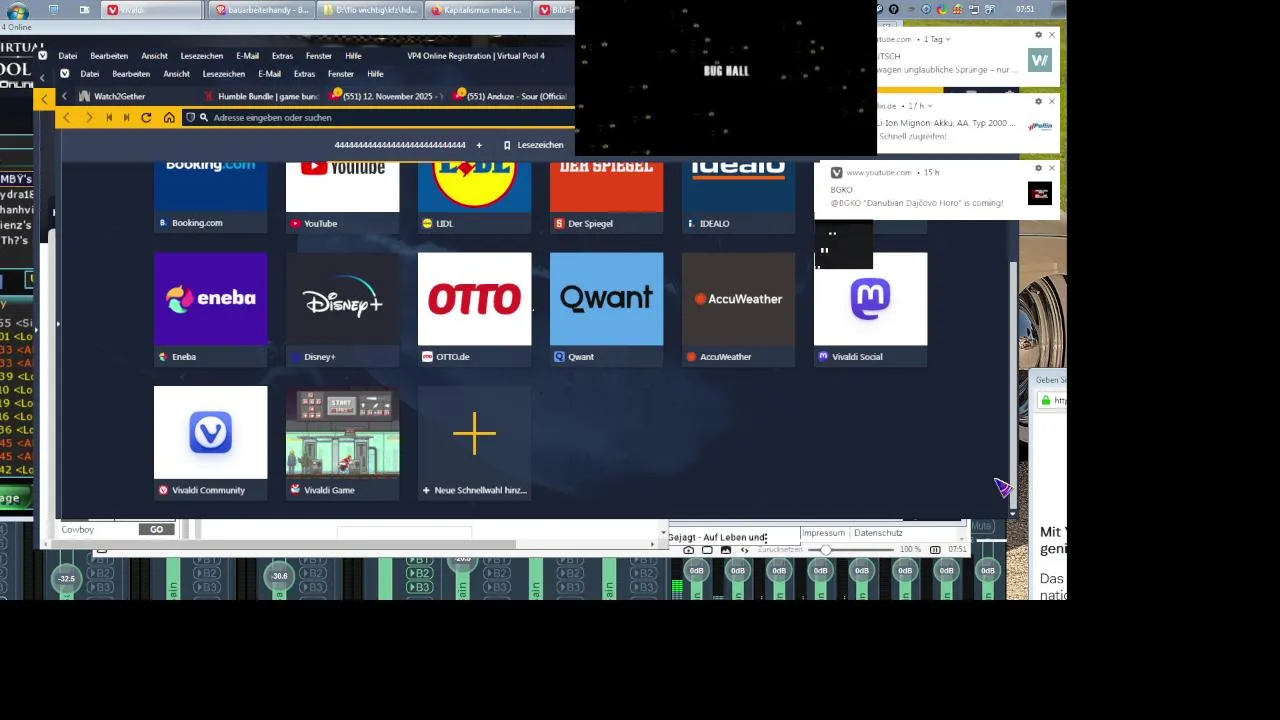Open Vivaldi menu icon beside VP4 Online title

coord(42,56)
